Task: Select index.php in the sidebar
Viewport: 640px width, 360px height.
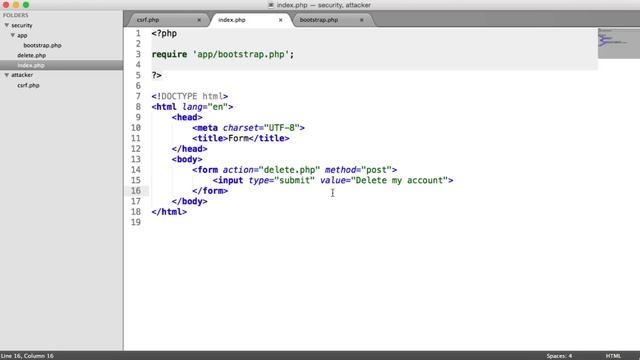Action: 31,65
